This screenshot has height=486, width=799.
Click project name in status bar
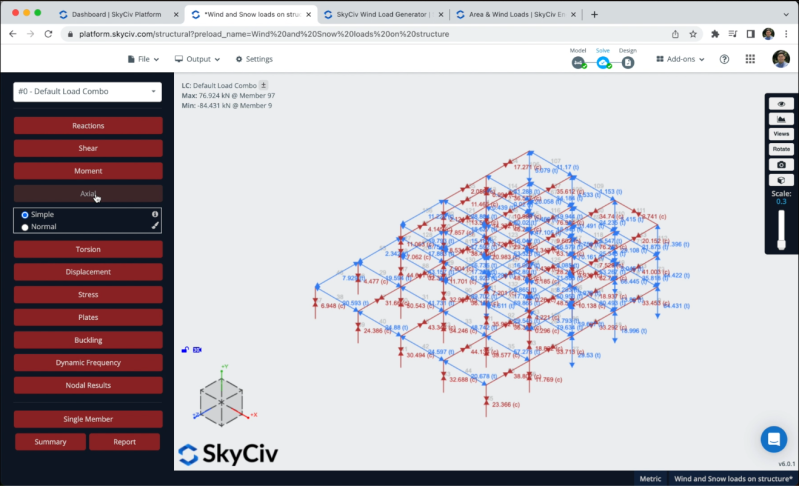tap(733, 479)
